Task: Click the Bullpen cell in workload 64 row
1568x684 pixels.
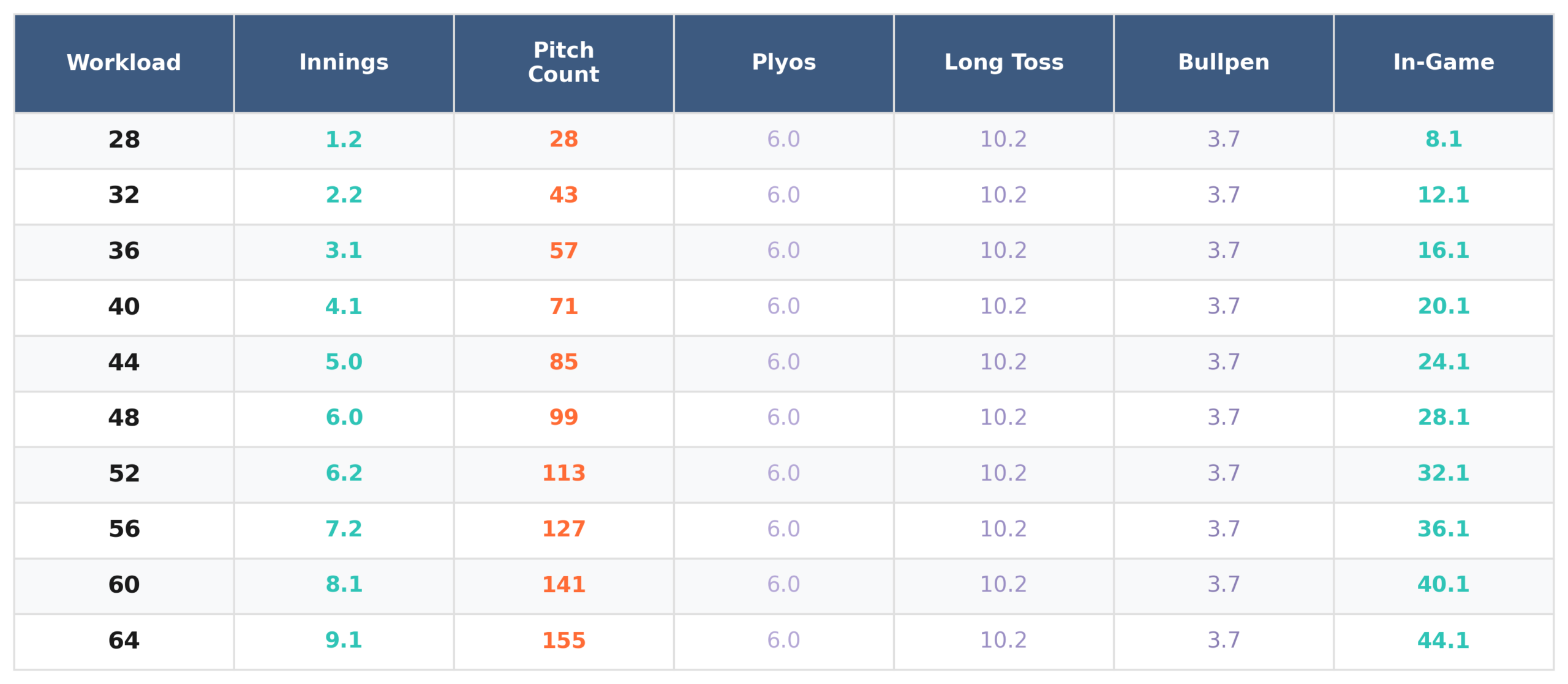Action: click(1223, 641)
